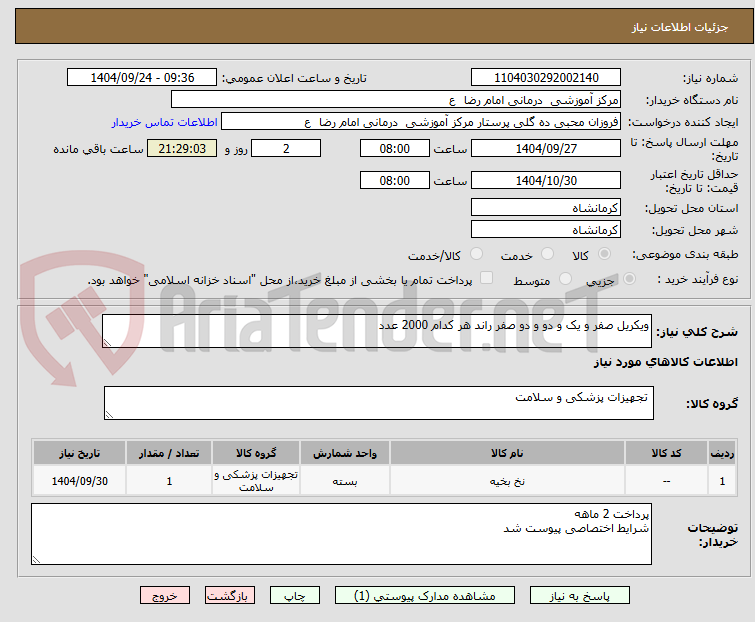Click the response deadline date 1404/09/27

[546, 148]
